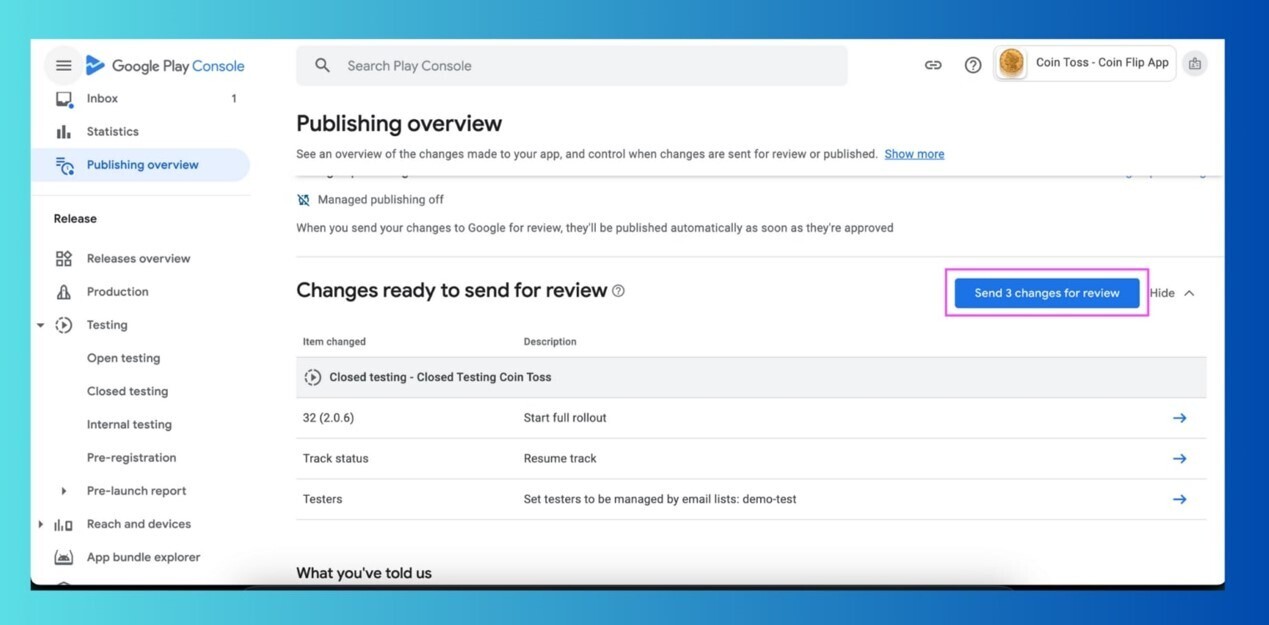
Task: Click the Managed publishing off icon
Action: [303, 200]
